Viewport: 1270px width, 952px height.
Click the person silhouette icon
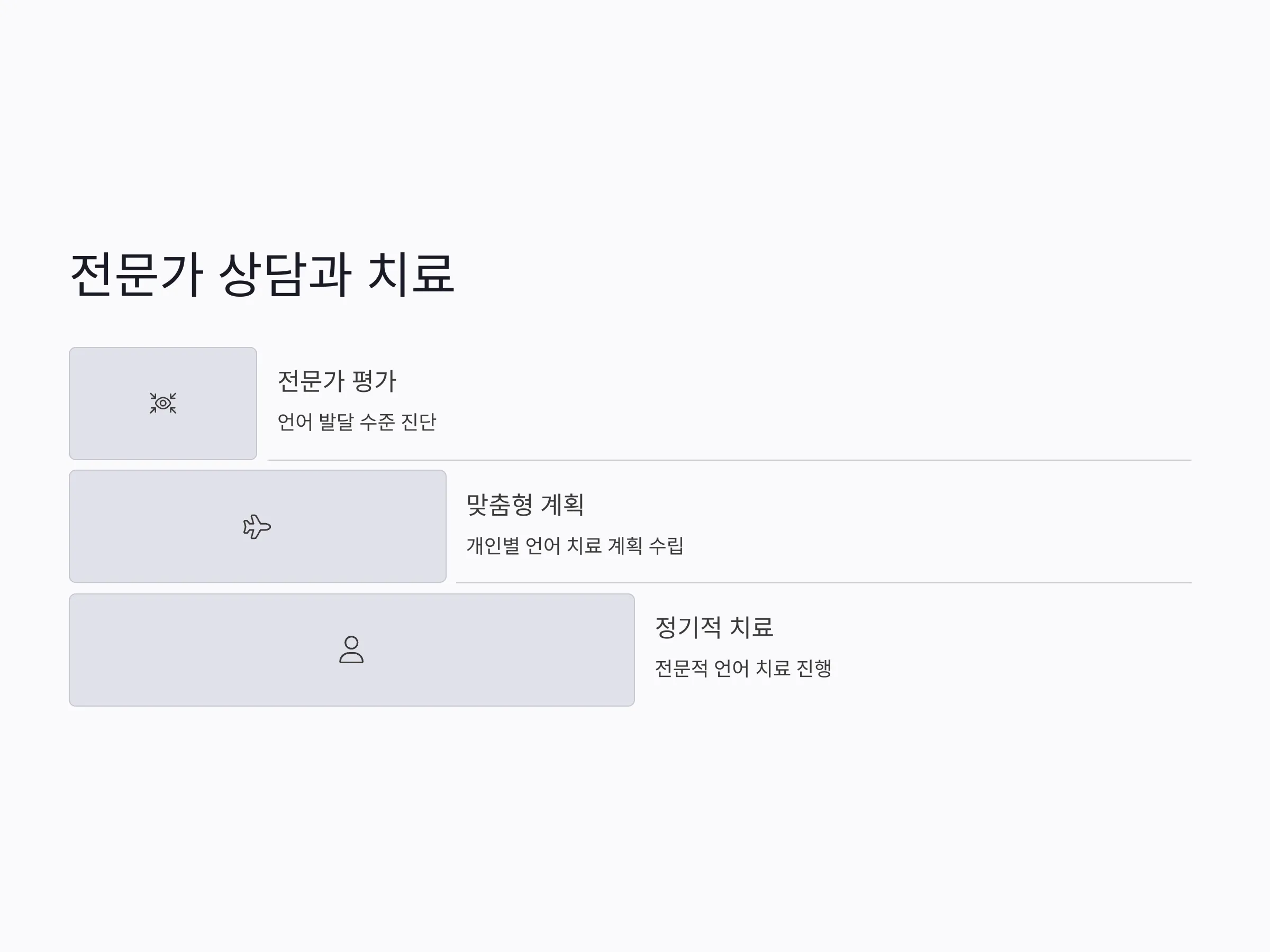click(x=351, y=649)
